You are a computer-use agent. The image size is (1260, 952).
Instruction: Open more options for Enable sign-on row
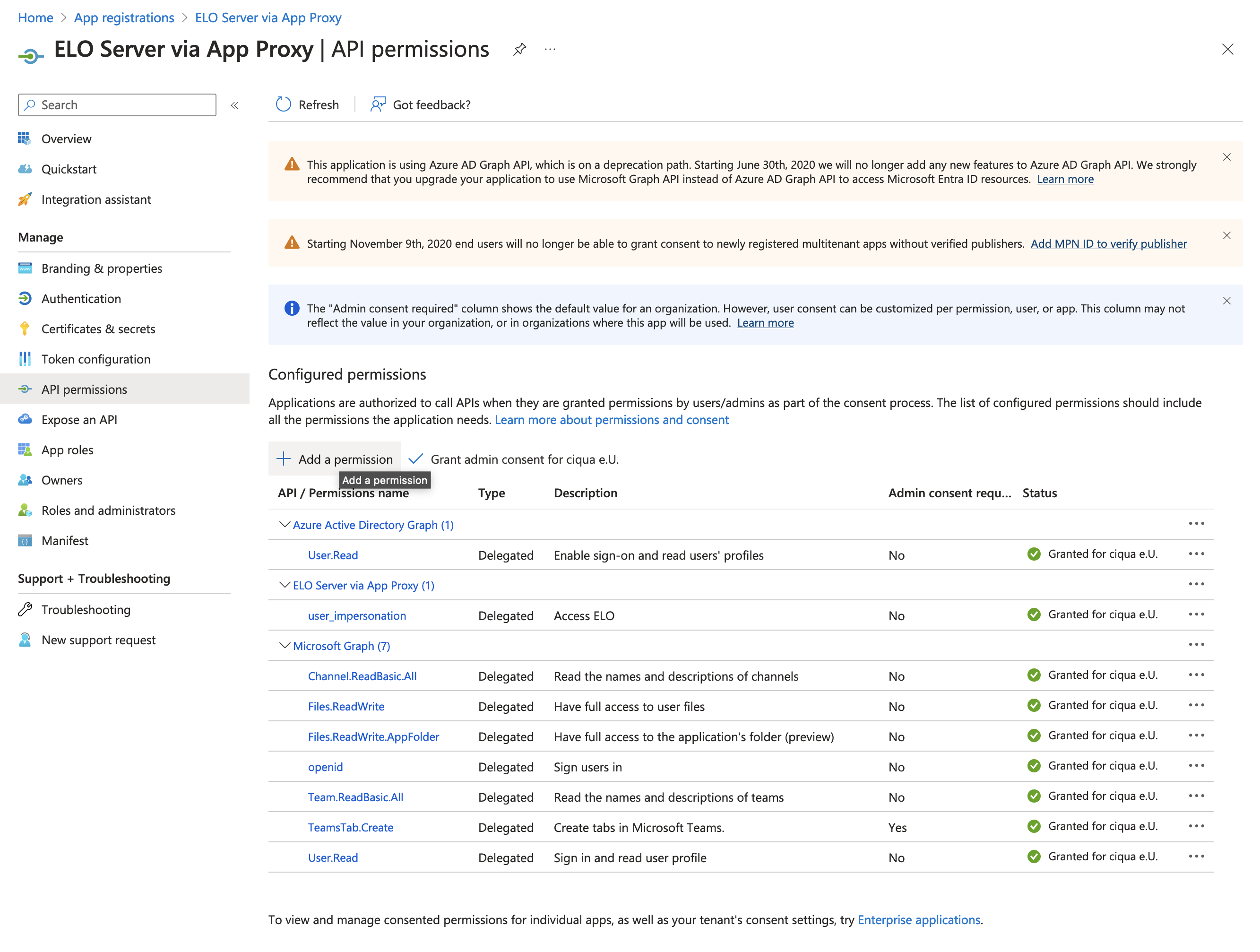[1196, 554]
